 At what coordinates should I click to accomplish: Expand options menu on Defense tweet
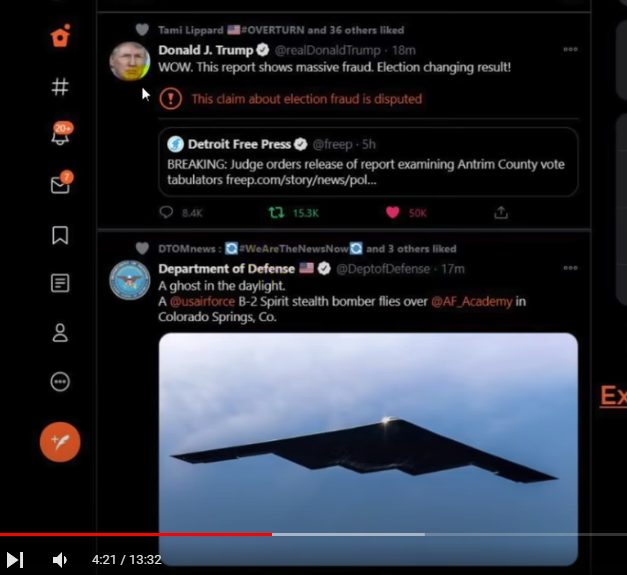point(570,268)
